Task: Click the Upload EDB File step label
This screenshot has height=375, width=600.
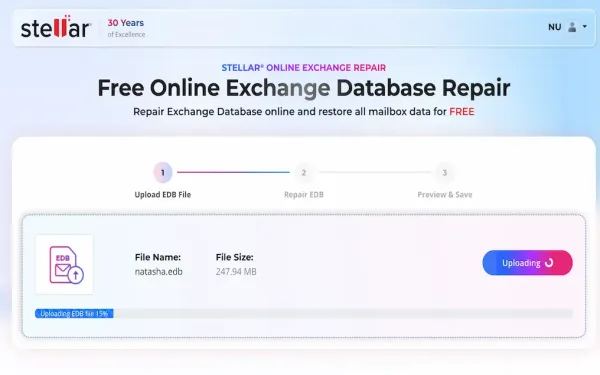Action: 163,194
